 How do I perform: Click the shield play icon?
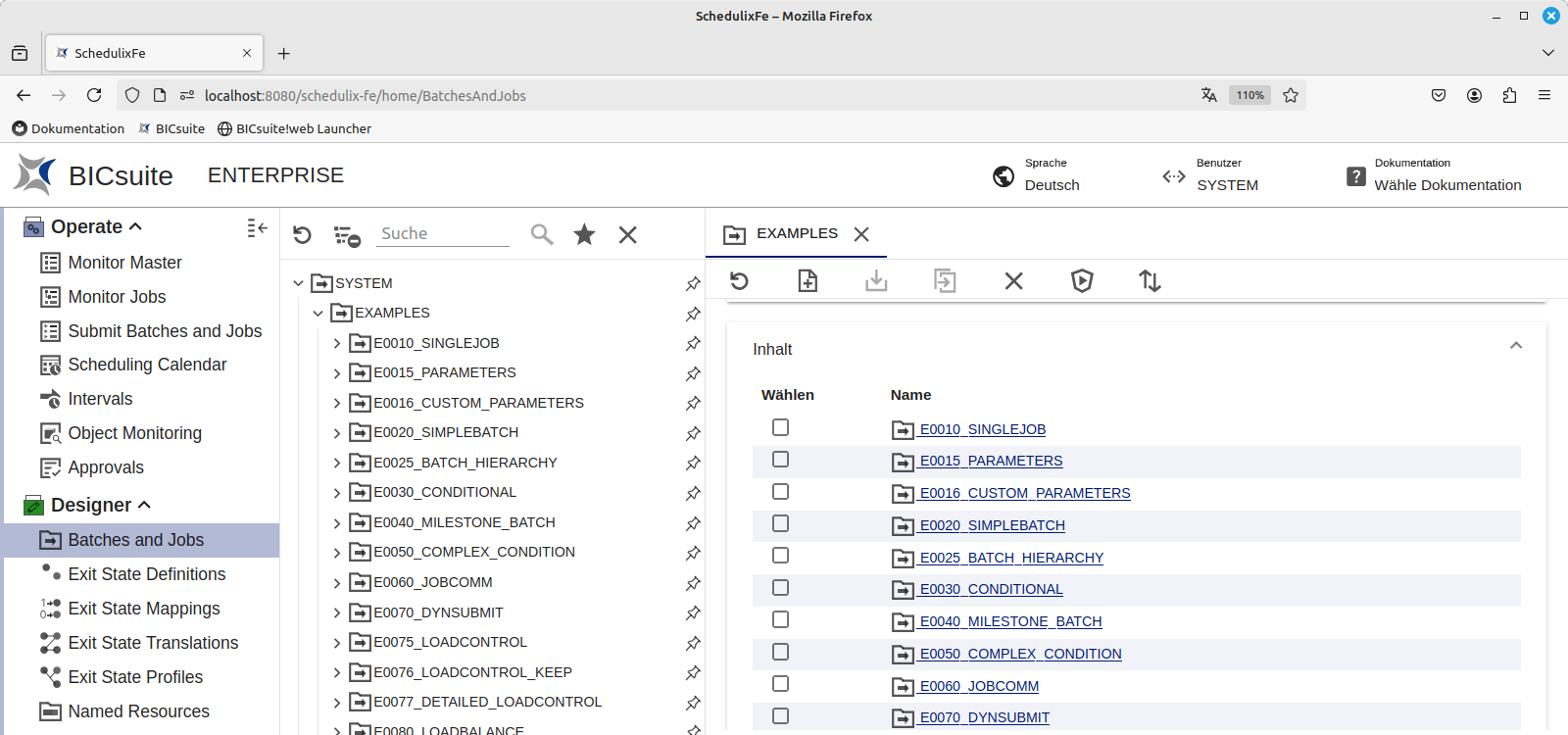(1082, 281)
